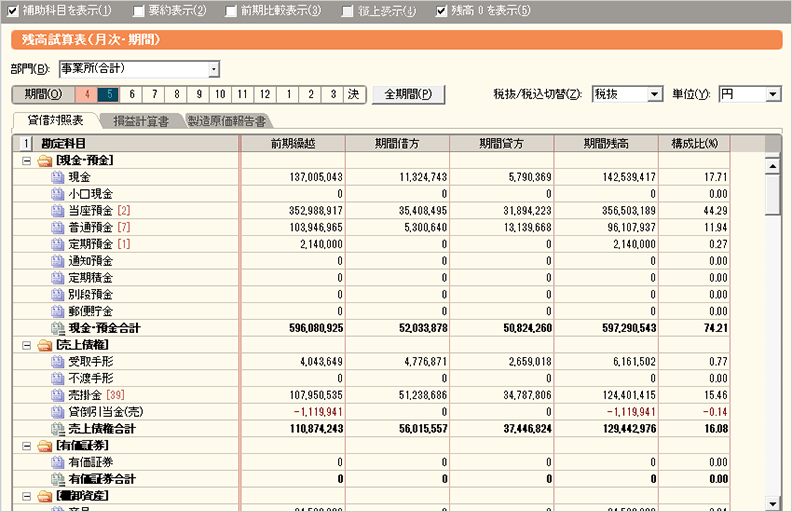Click the 売上債権 folder icon
The height and width of the screenshot is (512, 792).
point(44,345)
